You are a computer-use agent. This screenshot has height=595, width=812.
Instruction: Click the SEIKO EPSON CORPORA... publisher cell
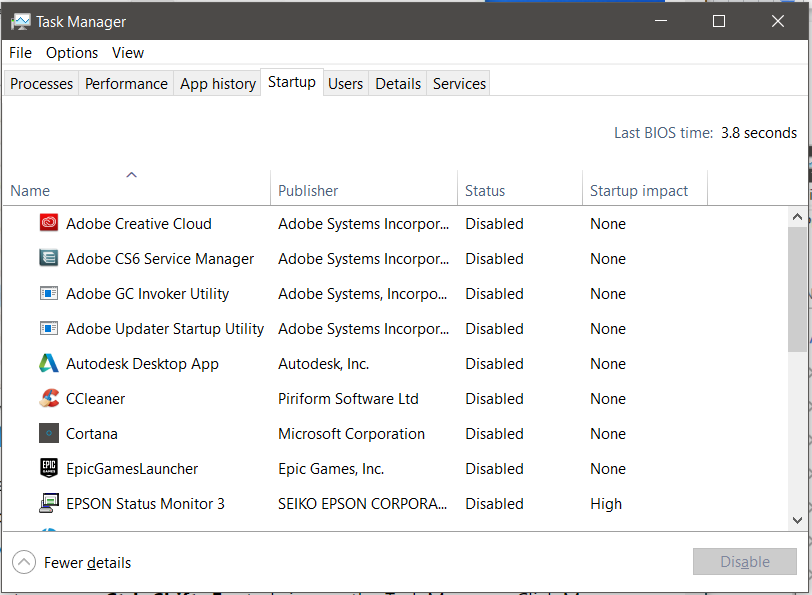[362, 504]
